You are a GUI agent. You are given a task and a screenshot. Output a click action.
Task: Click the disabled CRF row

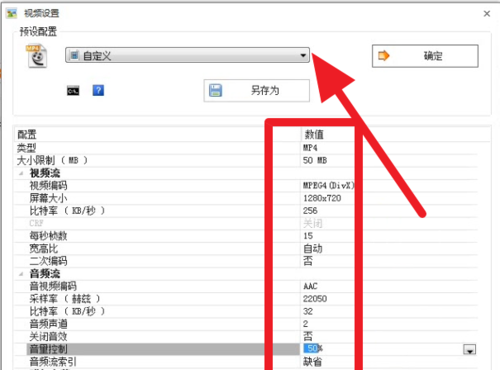pyautogui.click(x=246, y=223)
